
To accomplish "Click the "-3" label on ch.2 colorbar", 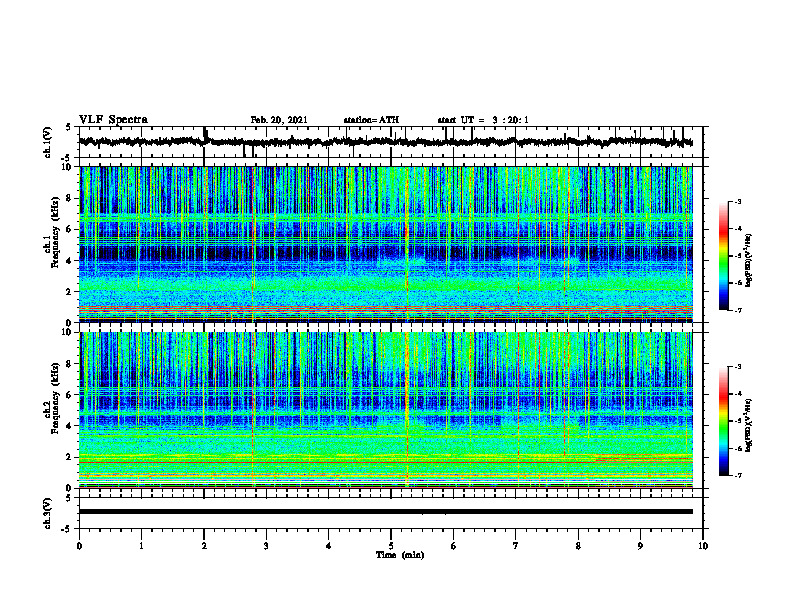I will click(737, 367).
